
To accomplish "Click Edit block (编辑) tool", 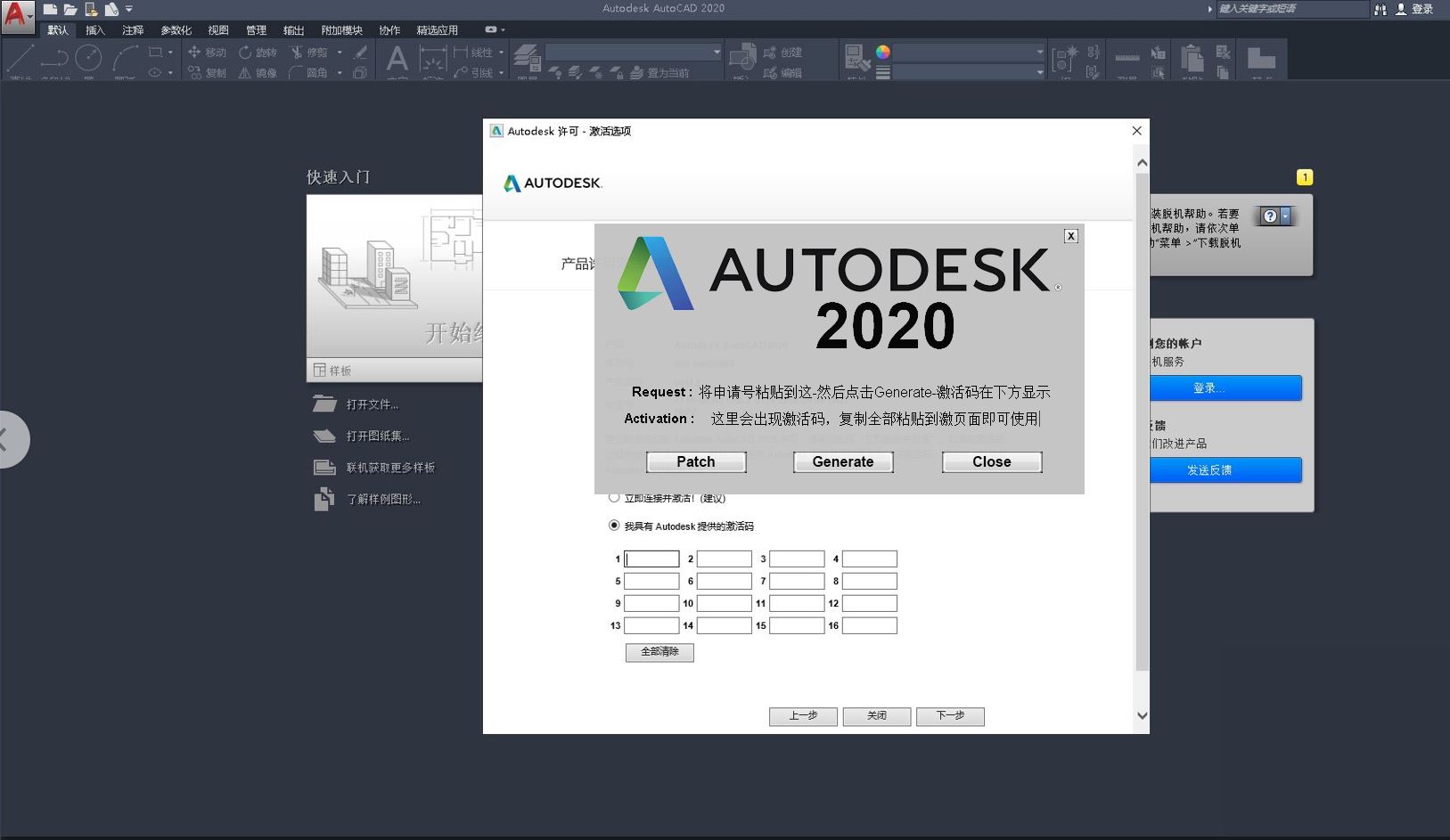I will point(782,73).
